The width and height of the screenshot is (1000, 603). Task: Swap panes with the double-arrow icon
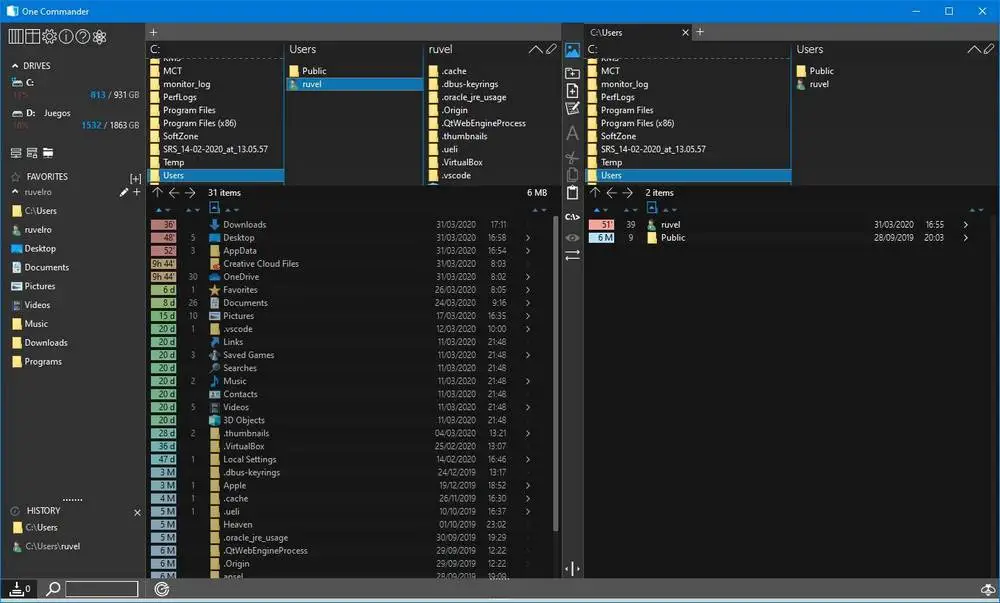click(572, 255)
